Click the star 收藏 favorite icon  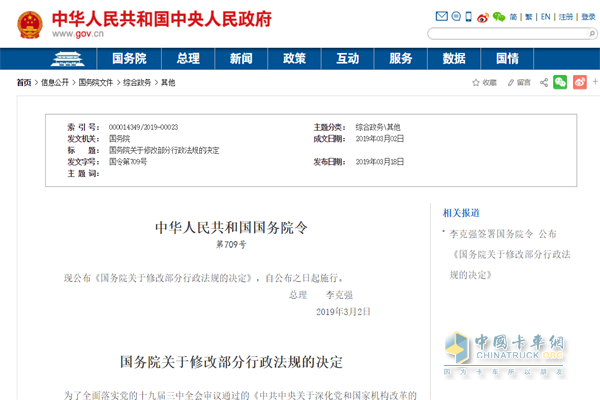coord(476,82)
